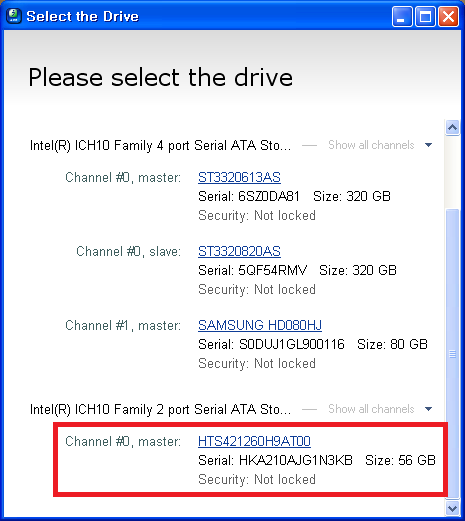The image size is (465, 521).
Task: Click the Please select the drive heading
Action: point(161,77)
